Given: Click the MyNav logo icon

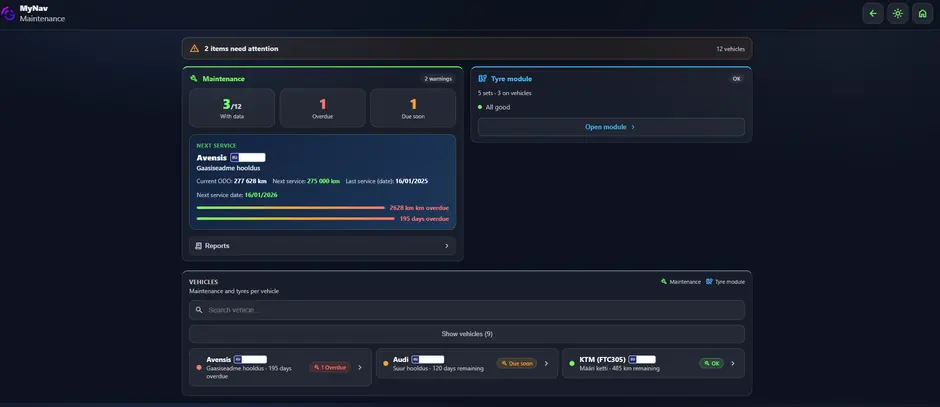Looking at the screenshot, I should tap(8, 14).
